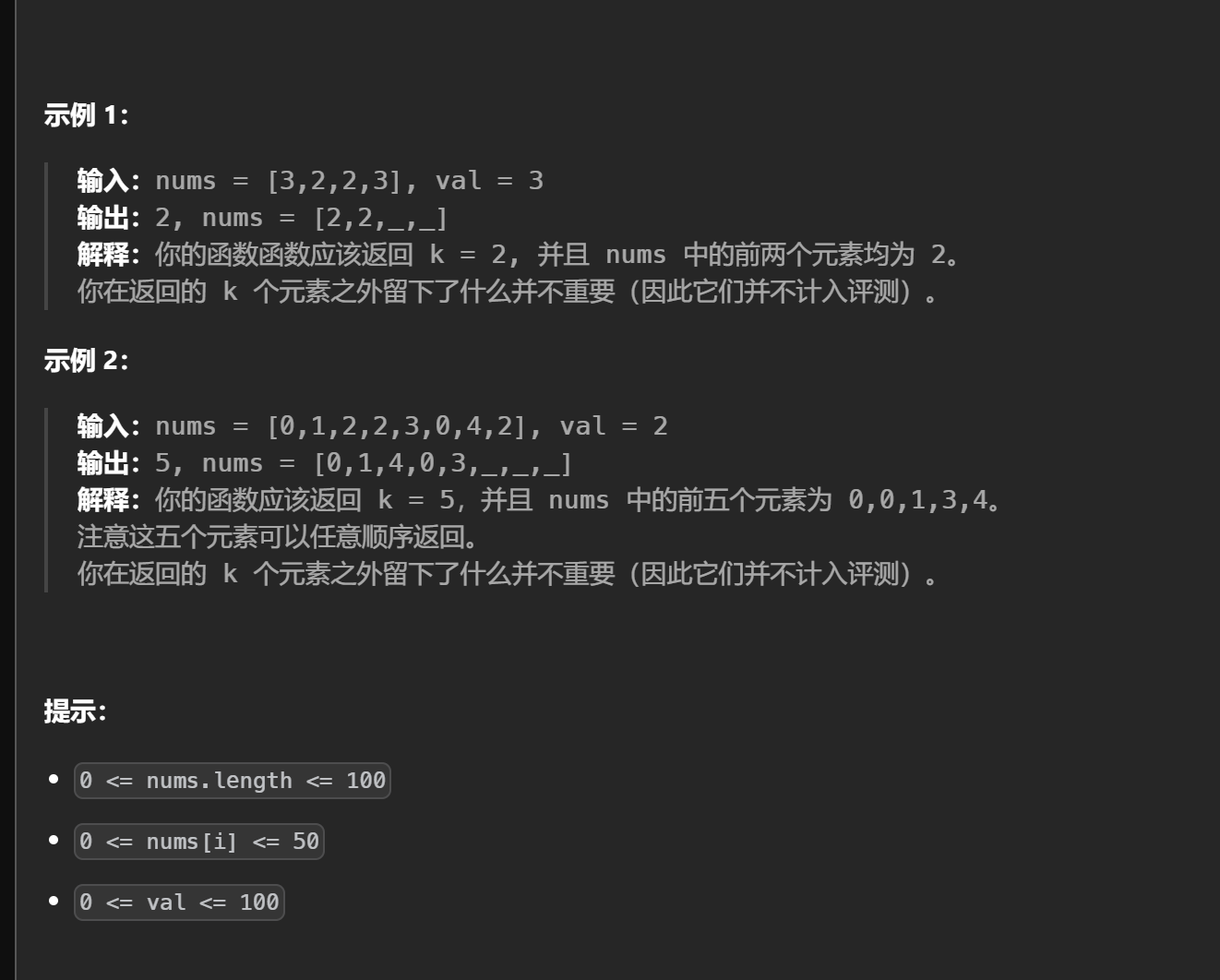Click the array [3,2,2,3] in example 1

point(334,181)
